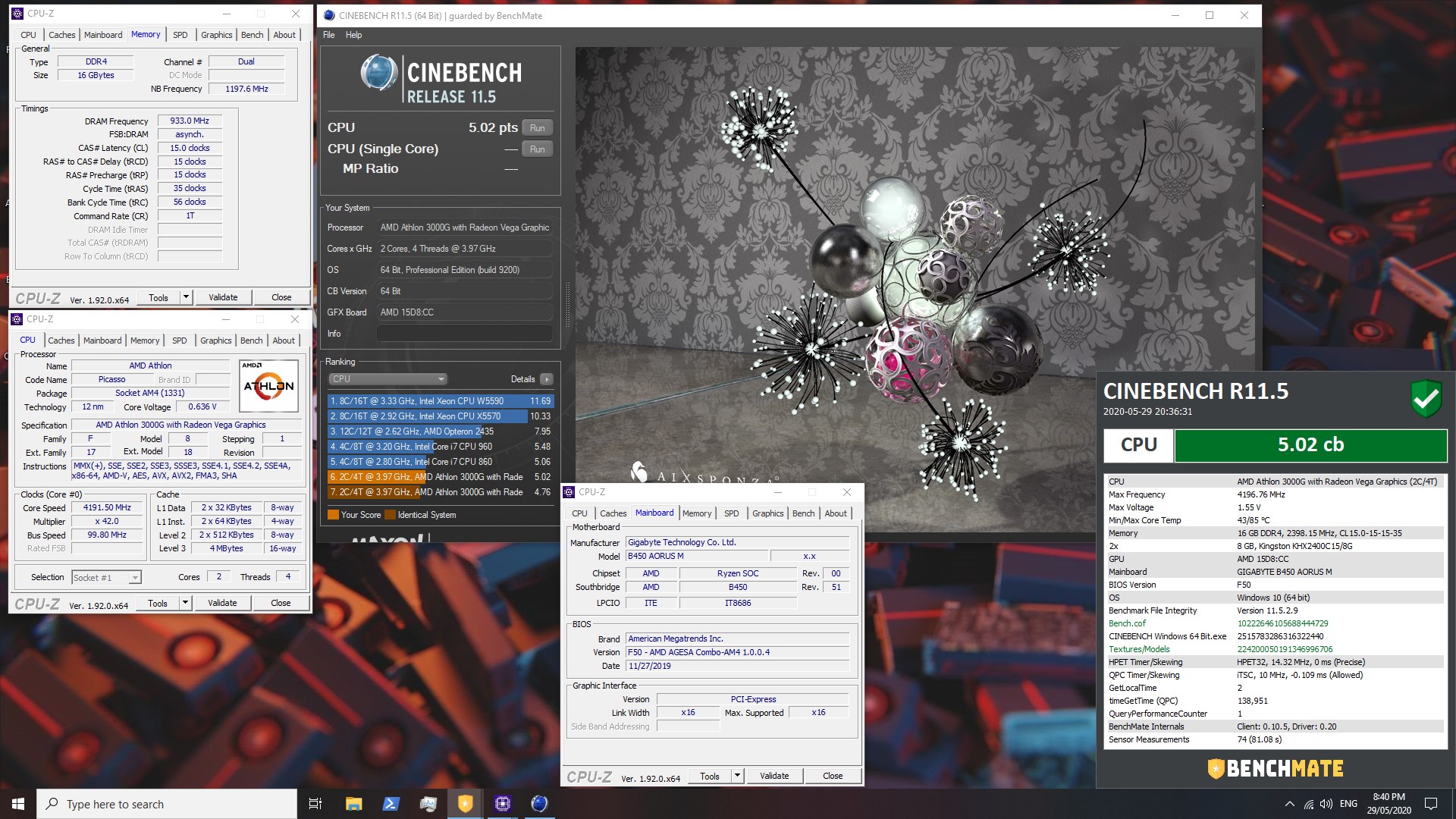Click the B450 AORUS M model field
Screen dimensions: 1456x819
696,556
